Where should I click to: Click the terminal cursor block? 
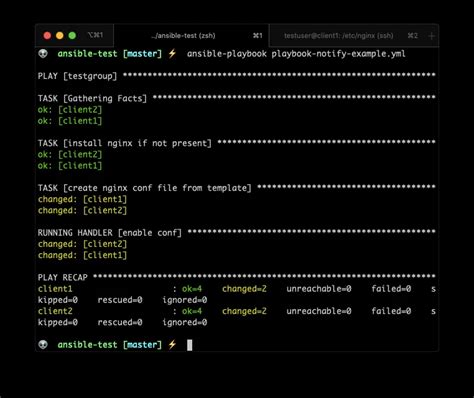coord(189,345)
